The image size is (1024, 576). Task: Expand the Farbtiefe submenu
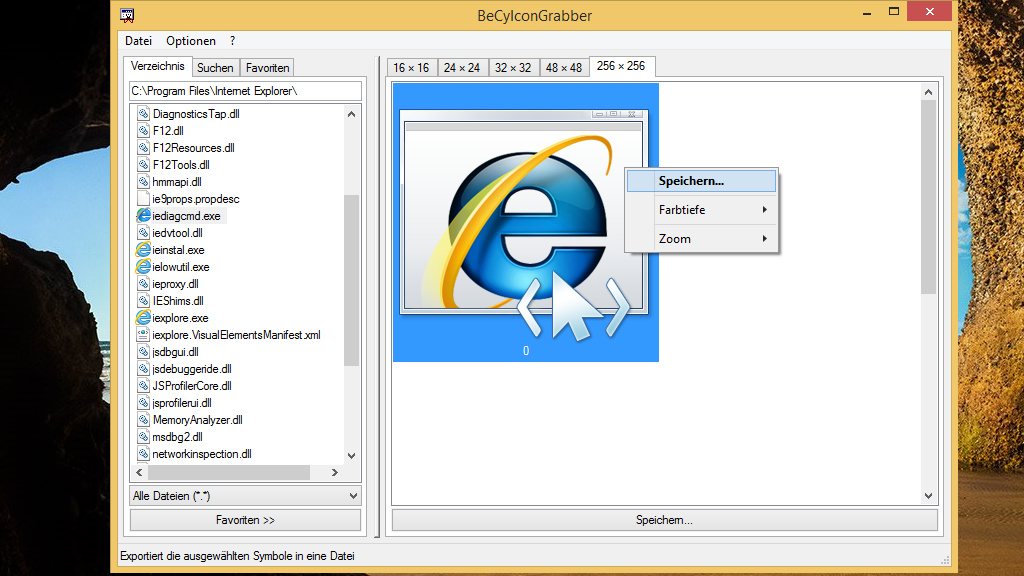[x=701, y=210]
